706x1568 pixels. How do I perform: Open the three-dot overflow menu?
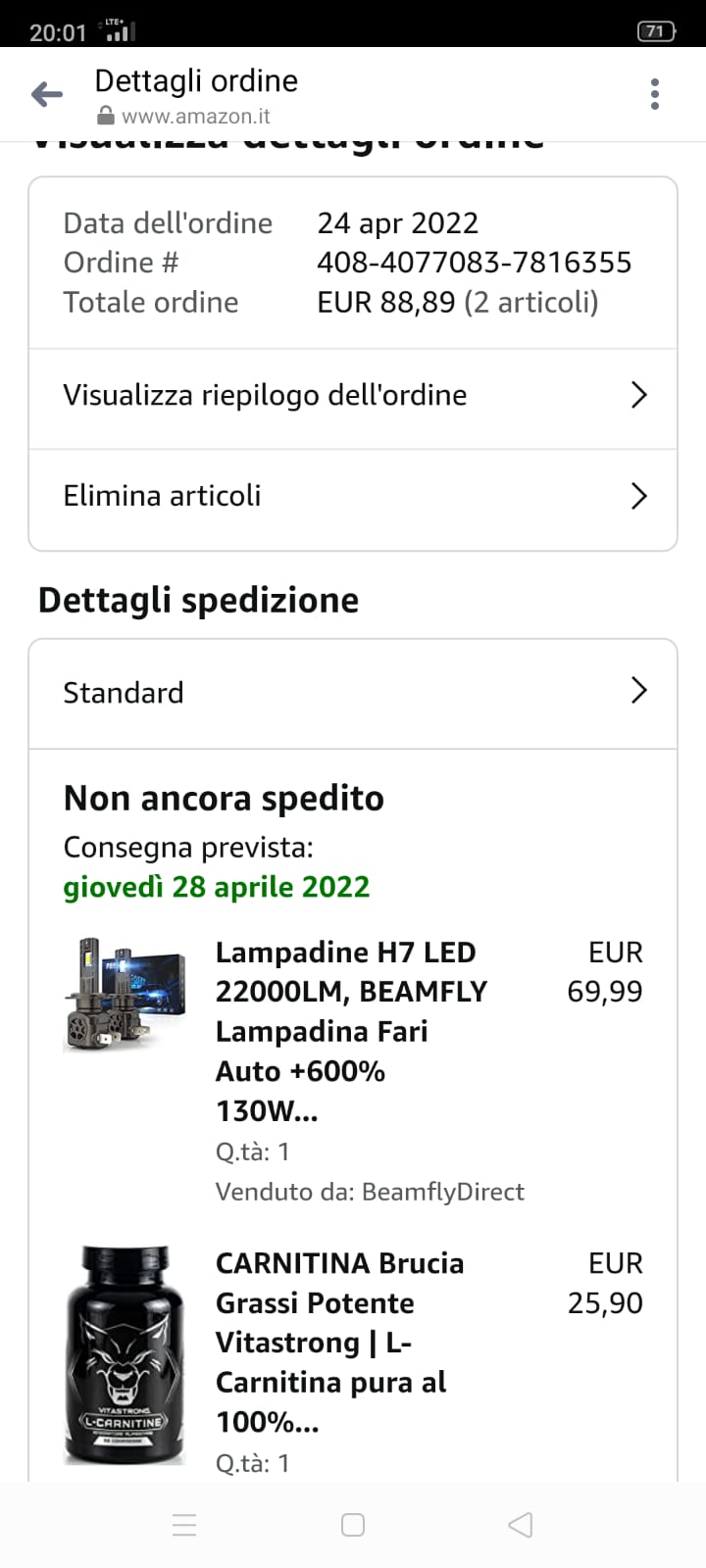(x=655, y=94)
